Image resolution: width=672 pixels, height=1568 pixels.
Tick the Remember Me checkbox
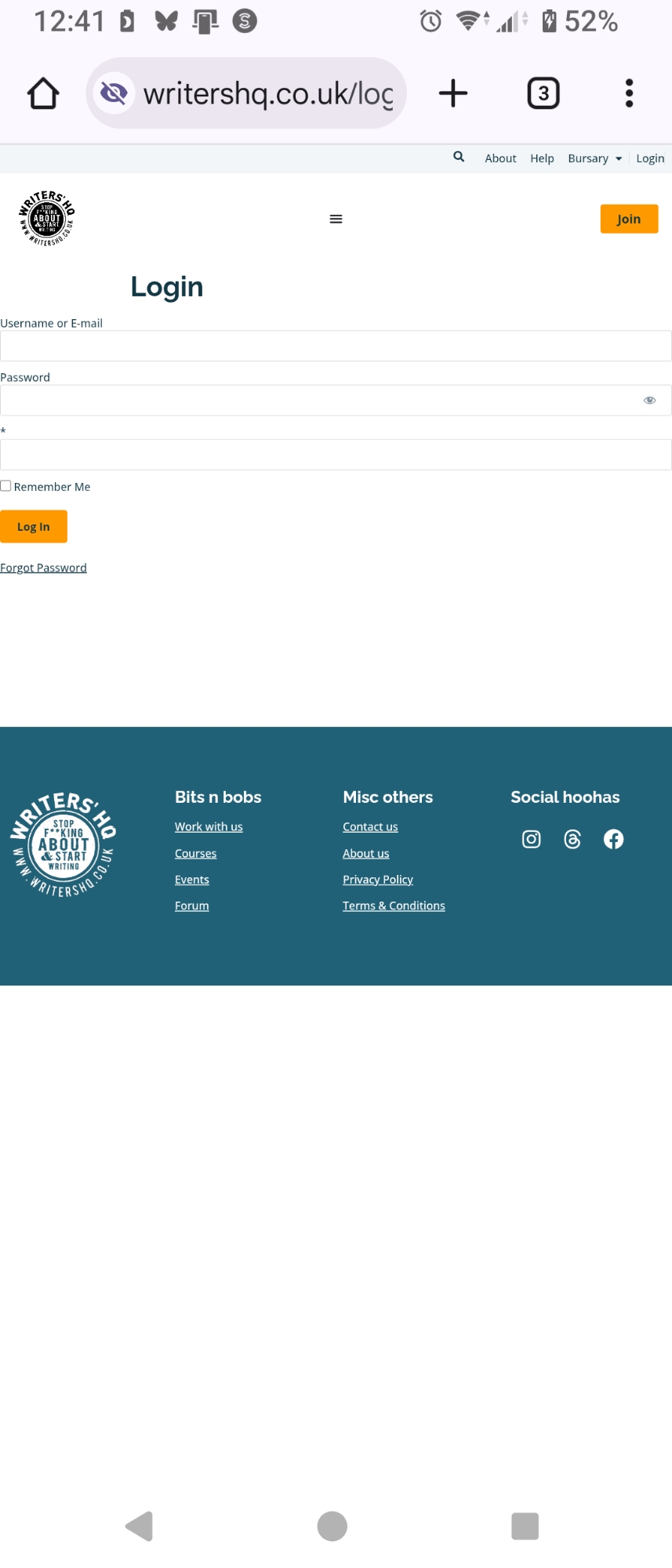tap(6, 486)
